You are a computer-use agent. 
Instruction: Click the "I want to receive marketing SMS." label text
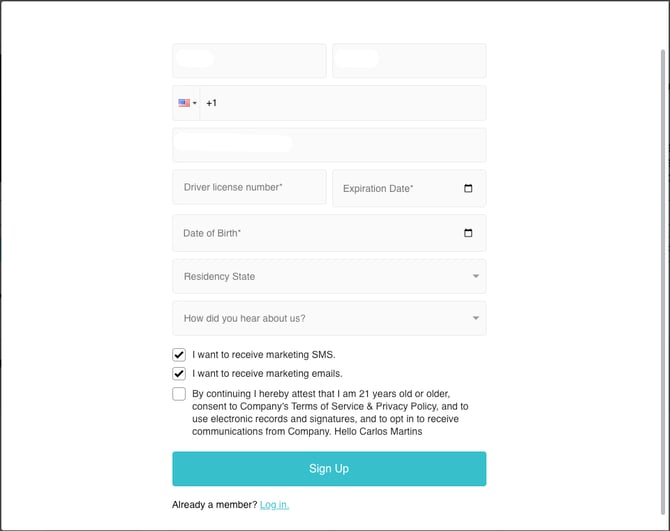(264, 354)
